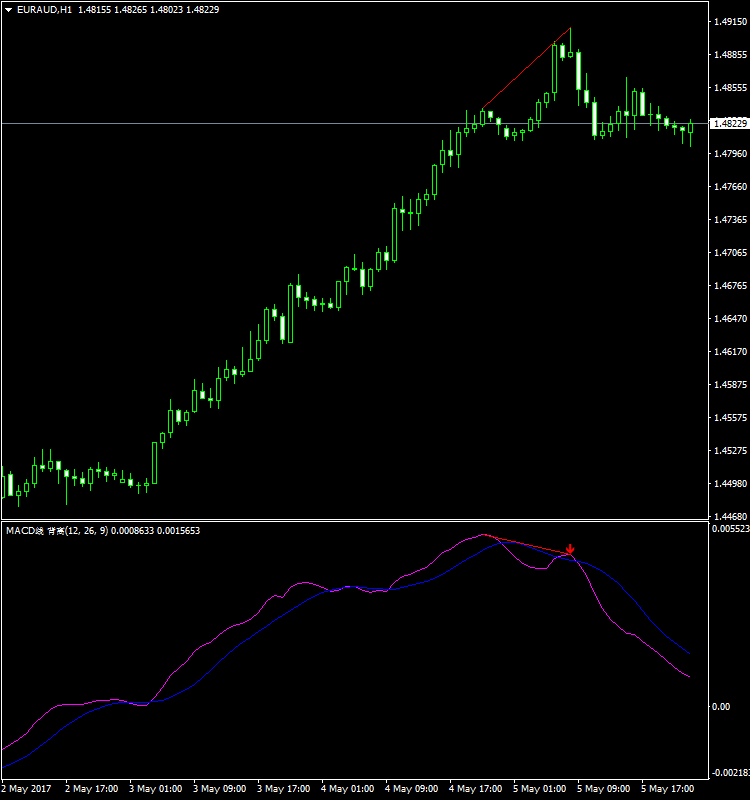Image resolution: width=750 pixels, height=800 pixels.
Task: Click the 1.46170 price axis label
Action: pyautogui.click(x=731, y=352)
